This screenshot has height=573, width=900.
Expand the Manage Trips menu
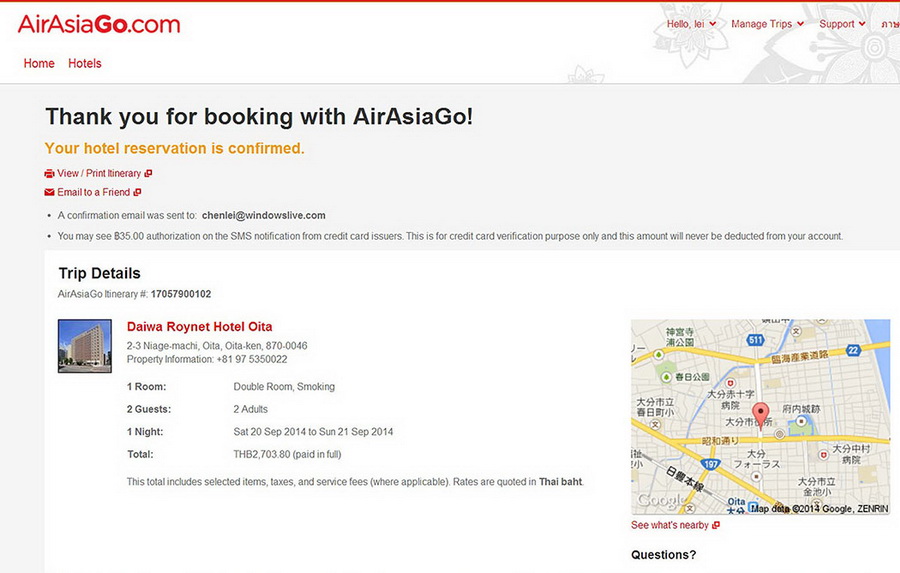pyautogui.click(x=767, y=24)
